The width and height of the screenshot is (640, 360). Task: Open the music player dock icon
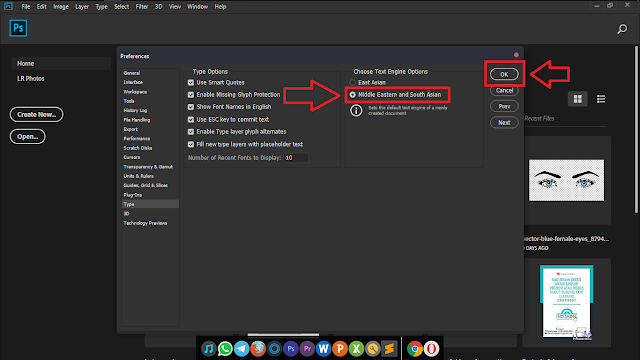[x=208, y=349]
